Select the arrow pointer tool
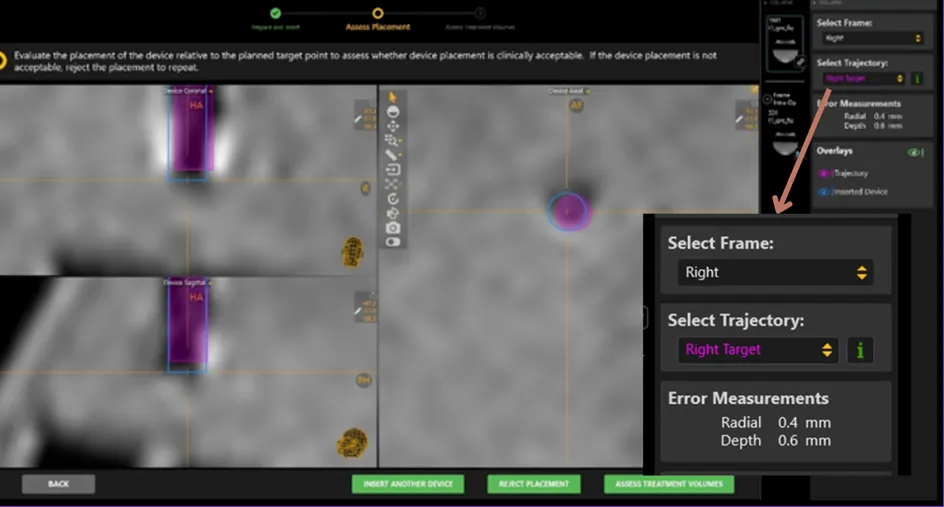Screen dimensions: 944x507 pos(393,97)
